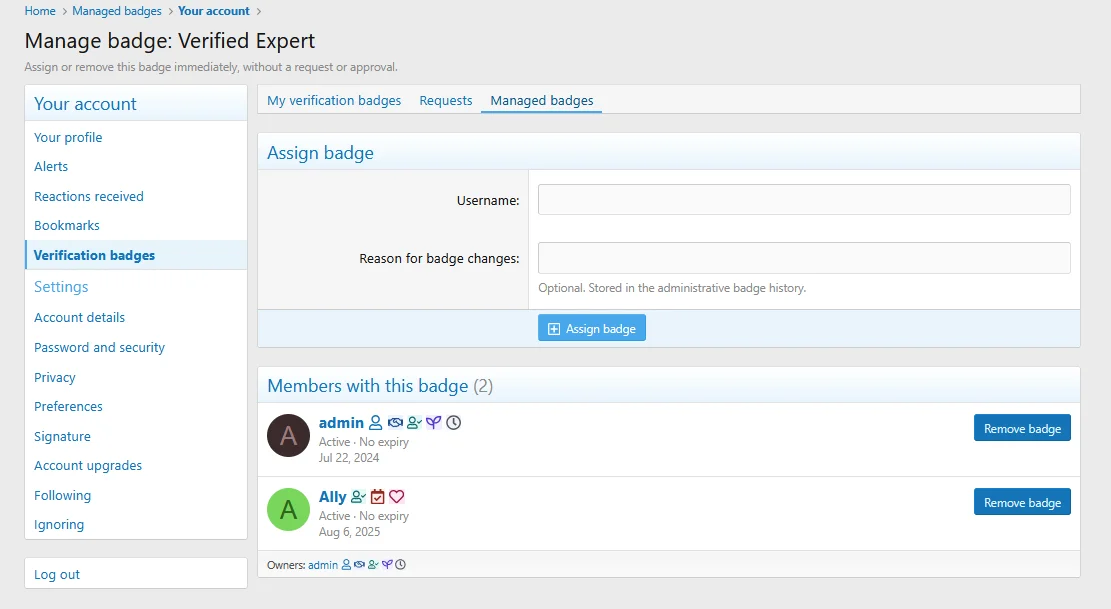Click the 'Jul 22, 2024' date text
Screen dimensions: 1111x609
(349, 457)
